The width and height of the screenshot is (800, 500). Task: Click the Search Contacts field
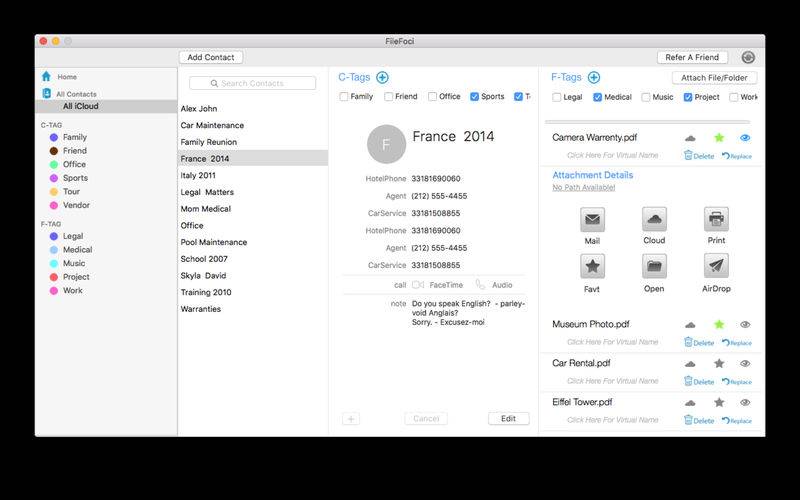coord(252,83)
